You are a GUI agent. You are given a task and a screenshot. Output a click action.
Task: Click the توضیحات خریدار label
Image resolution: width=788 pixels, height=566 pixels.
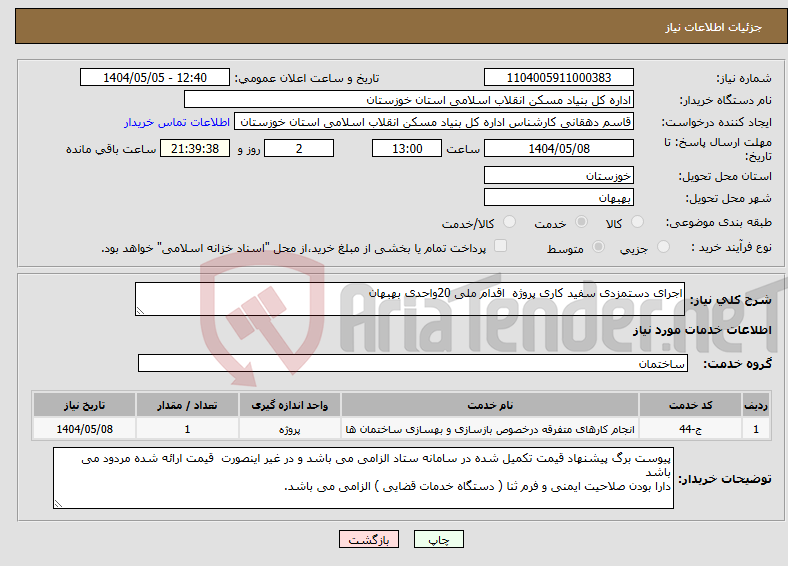point(725,479)
